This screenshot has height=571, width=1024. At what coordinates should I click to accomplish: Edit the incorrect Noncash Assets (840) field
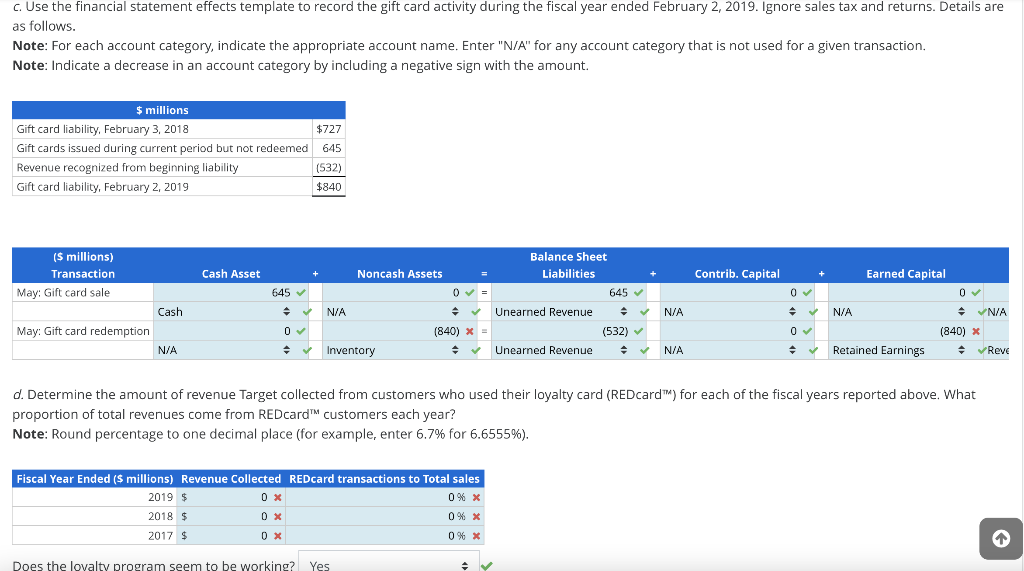pos(392,331)
